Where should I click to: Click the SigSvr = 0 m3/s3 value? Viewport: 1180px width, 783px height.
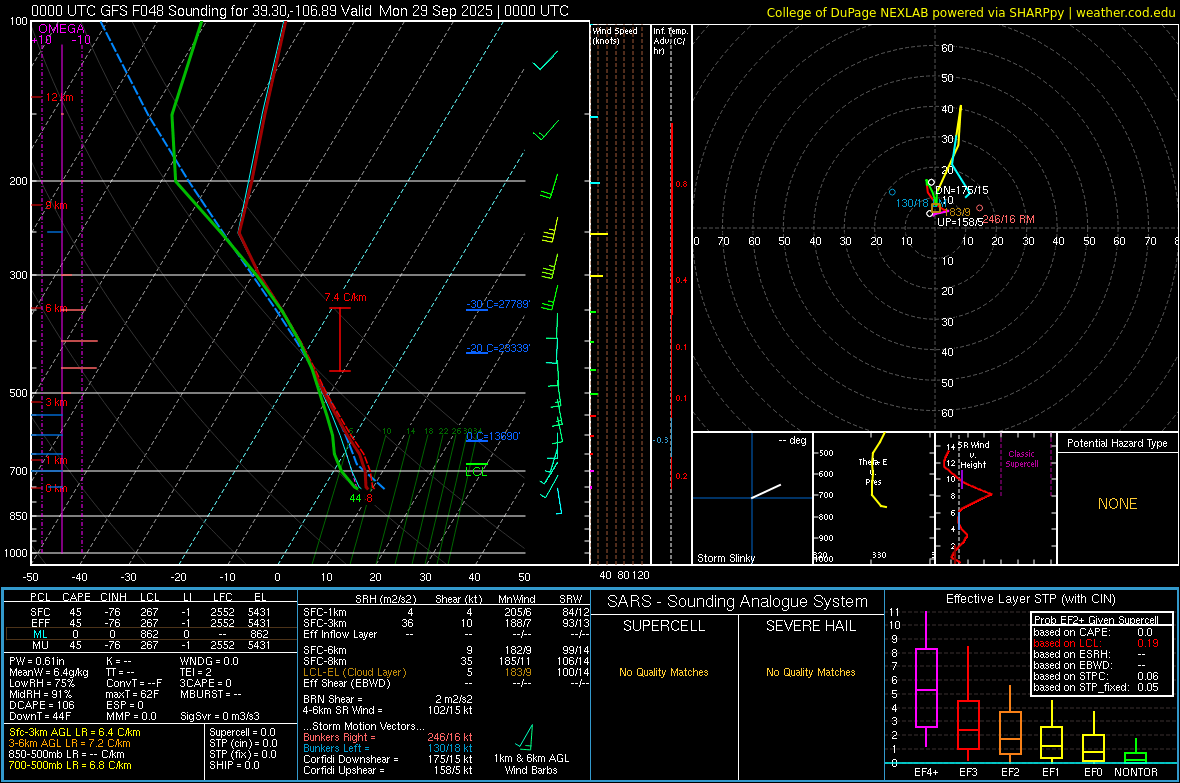(x=220, y=717)
